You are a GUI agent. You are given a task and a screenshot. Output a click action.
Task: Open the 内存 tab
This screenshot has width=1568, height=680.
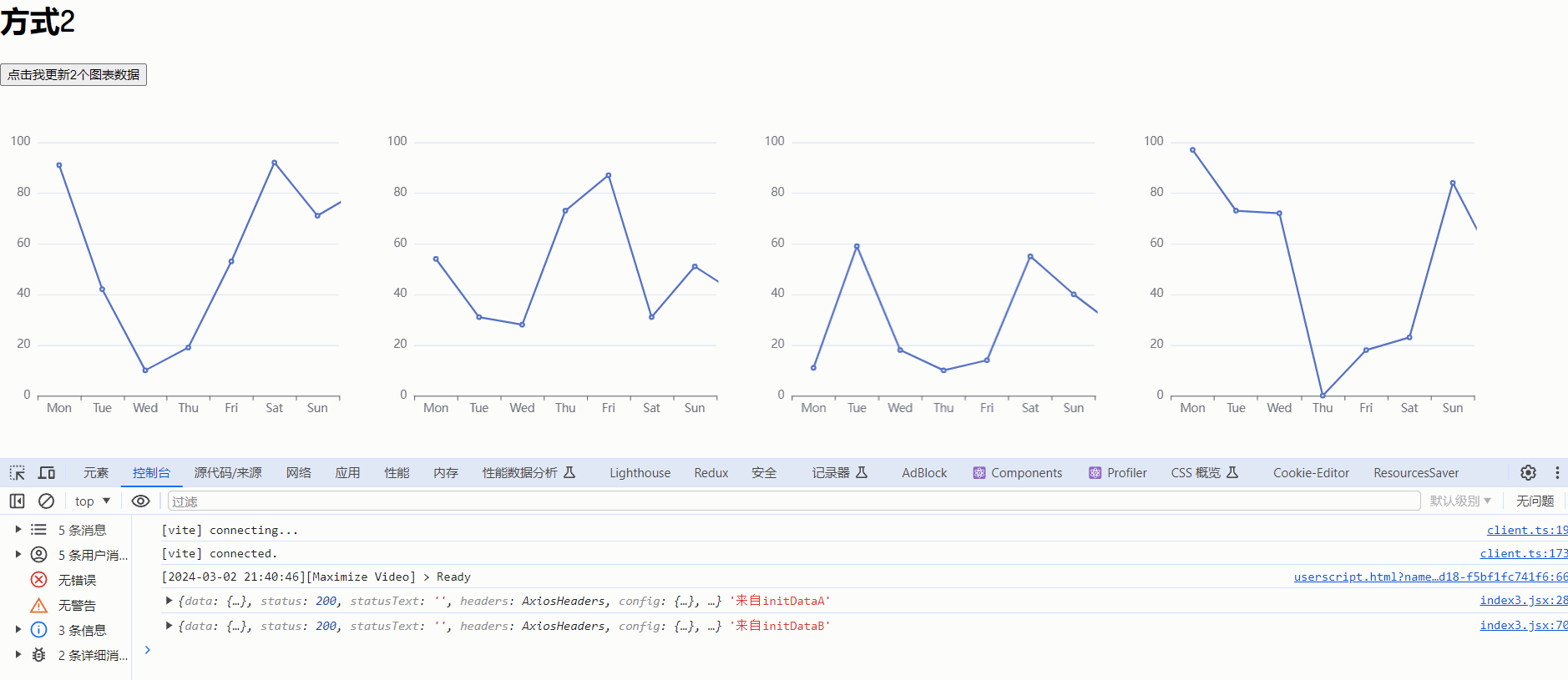coord(447,473)
